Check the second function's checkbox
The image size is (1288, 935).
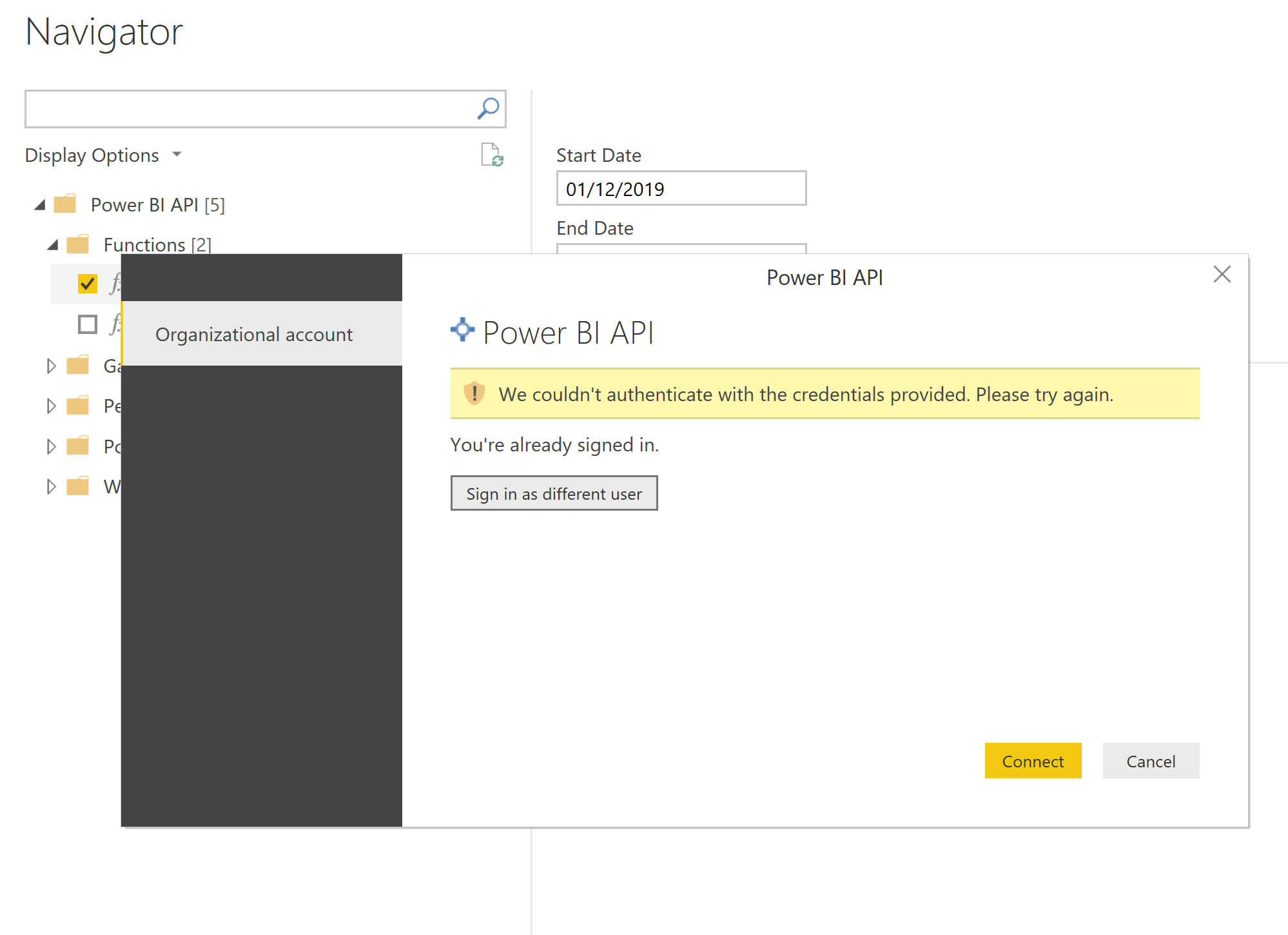pos(87,324)
